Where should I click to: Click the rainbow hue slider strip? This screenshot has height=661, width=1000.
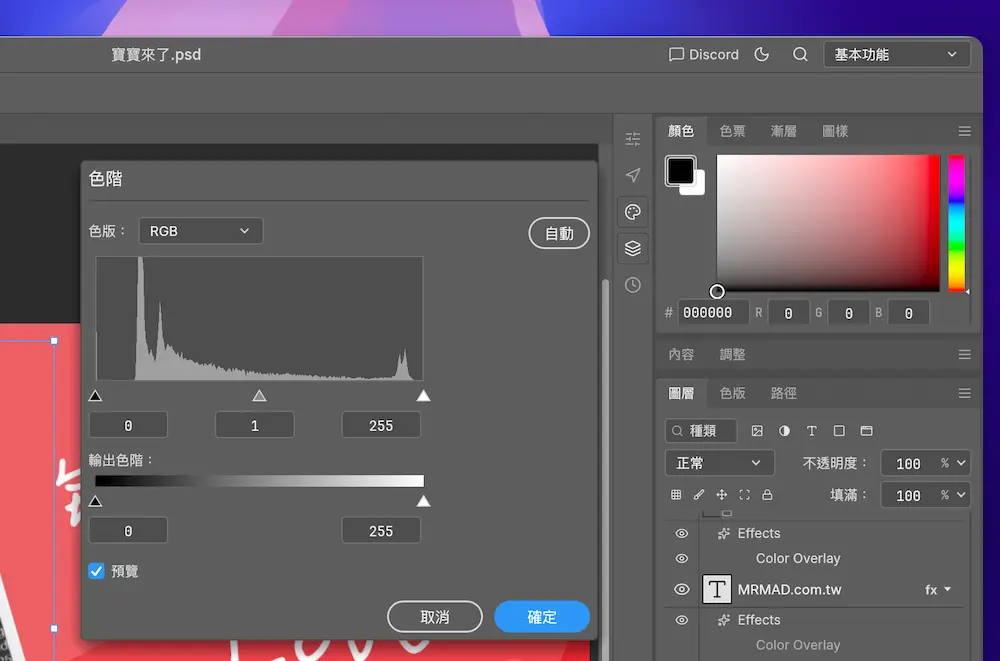coord(956,223)
